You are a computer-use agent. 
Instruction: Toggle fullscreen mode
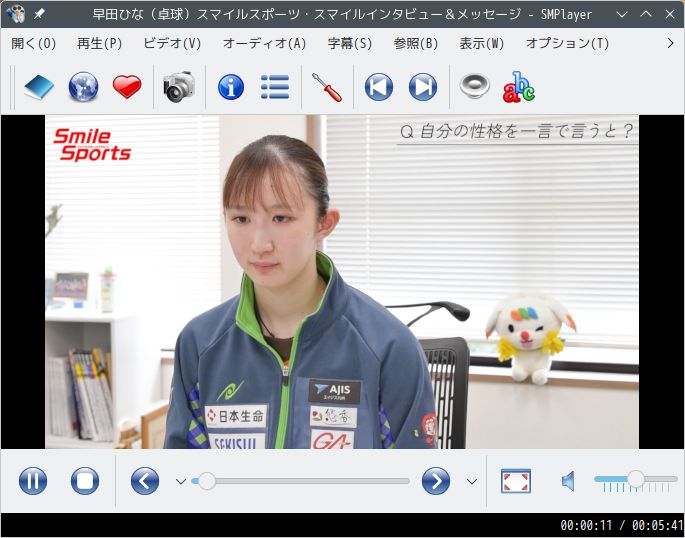click(x=515, y=481)
